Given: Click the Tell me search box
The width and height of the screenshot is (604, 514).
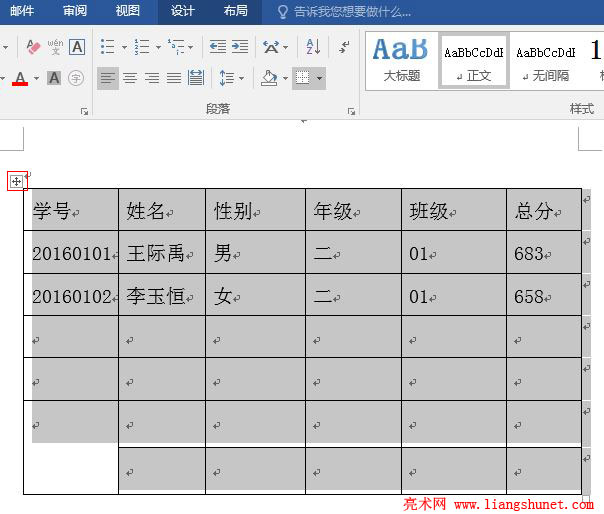Looking at the screenshot, I should click(344, 12).
